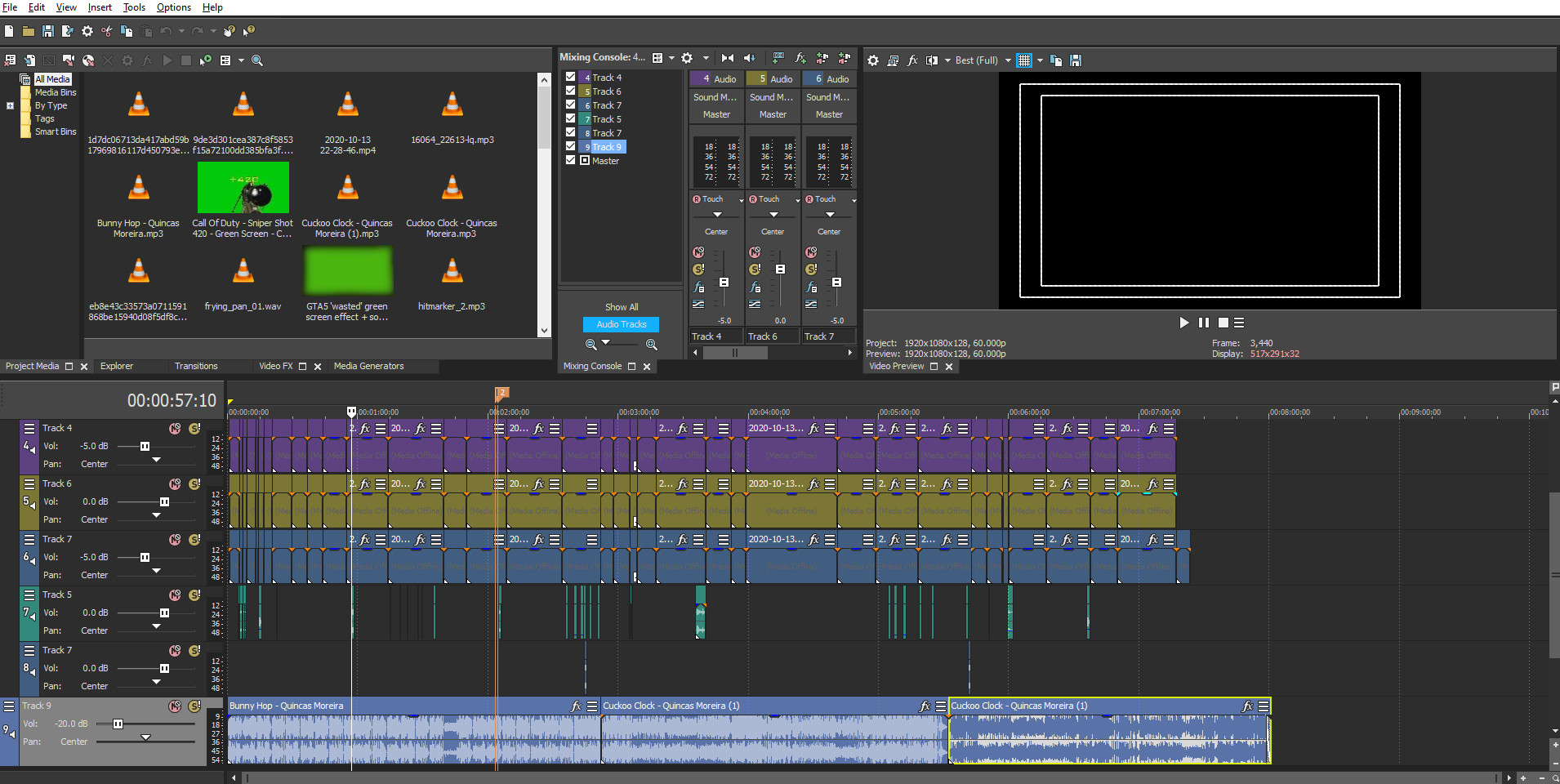
Task: Open a project using the folder icon
Action: pos(29,31)
